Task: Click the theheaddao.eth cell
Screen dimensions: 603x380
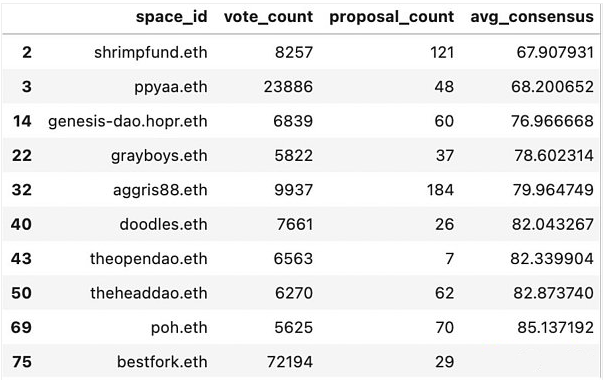Action: [149, 293]
